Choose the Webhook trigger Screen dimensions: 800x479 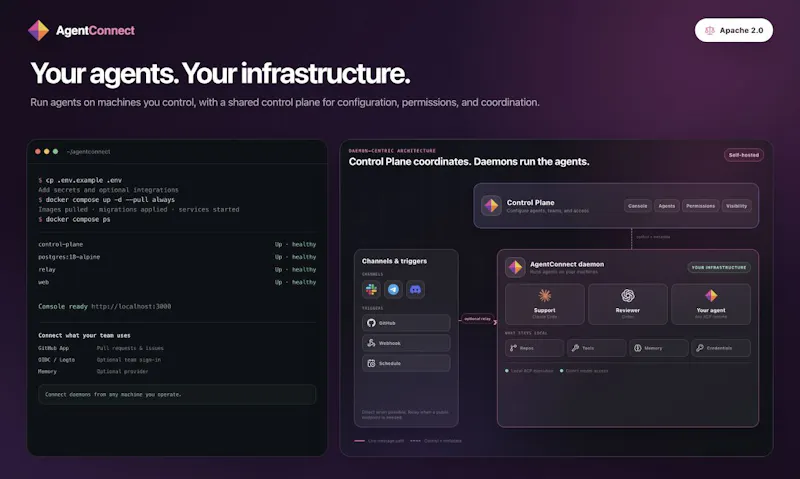[406, 343]
